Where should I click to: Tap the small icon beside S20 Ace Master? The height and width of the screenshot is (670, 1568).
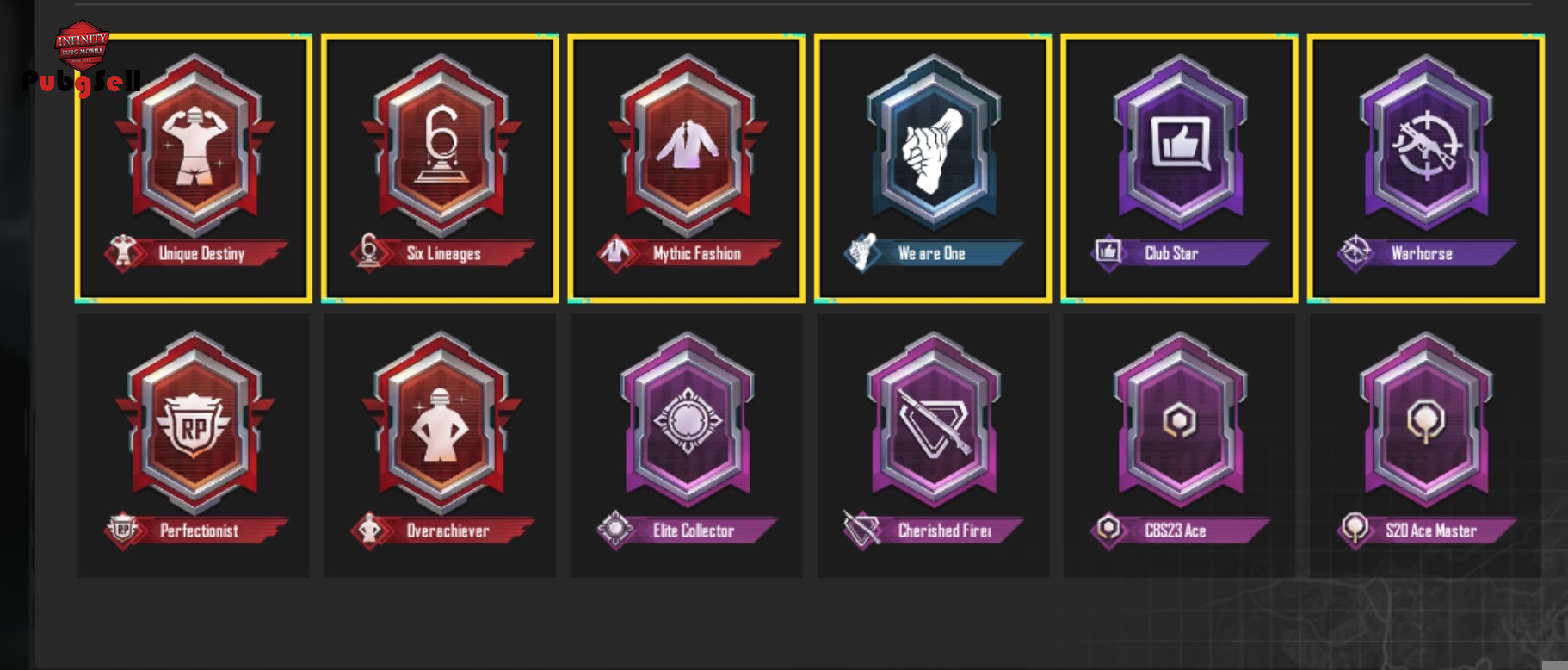1355,529
